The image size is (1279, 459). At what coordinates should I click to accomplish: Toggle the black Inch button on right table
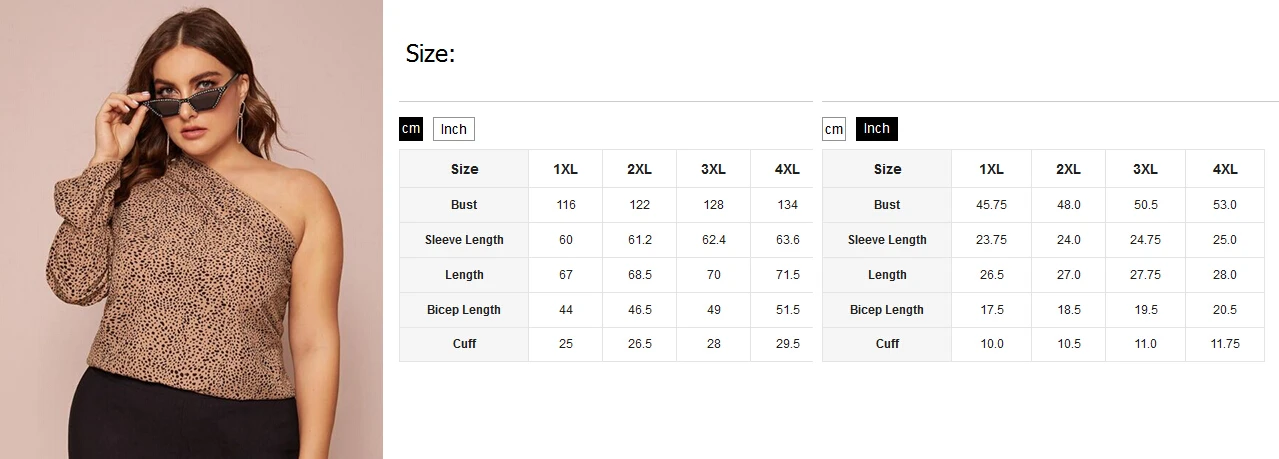pos(877,129)
